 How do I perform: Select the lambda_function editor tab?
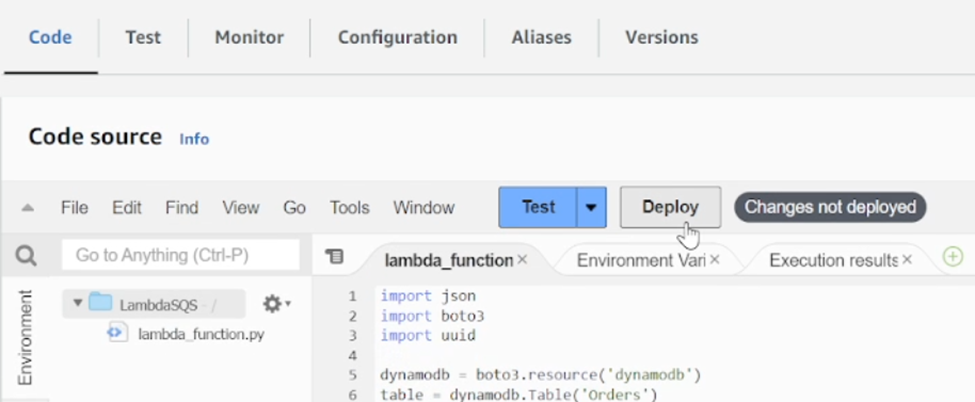tap(448, 260)
